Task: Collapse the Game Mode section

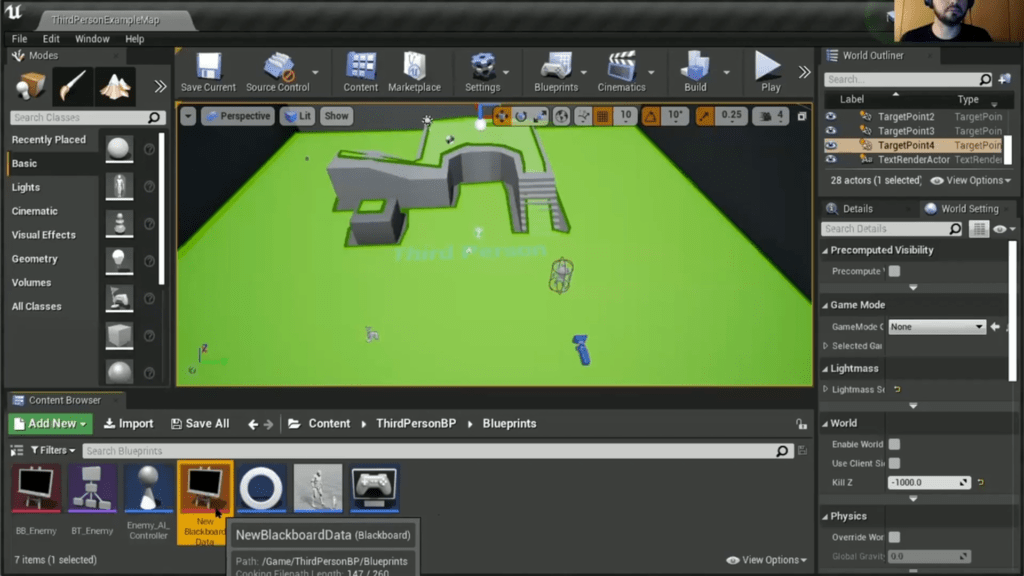Action: (x=825, y=305)
